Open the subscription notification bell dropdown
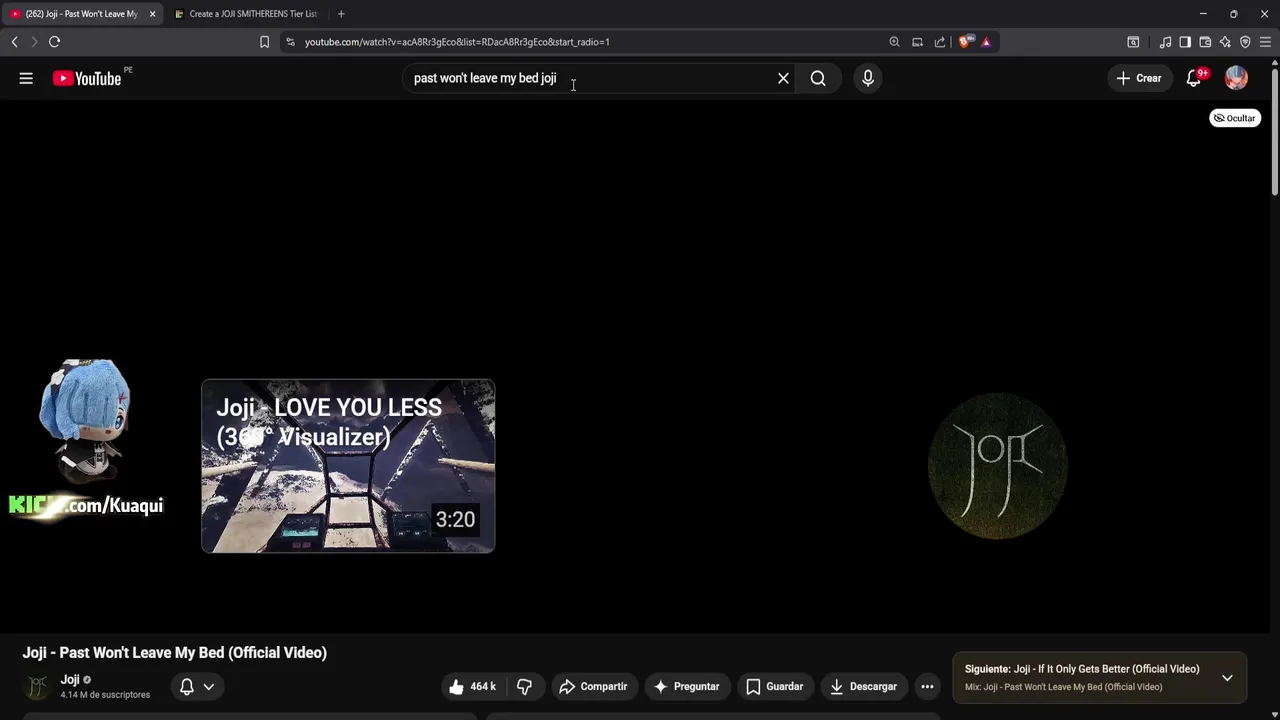This screenshot has width=1280, height=720. point(197,686)
